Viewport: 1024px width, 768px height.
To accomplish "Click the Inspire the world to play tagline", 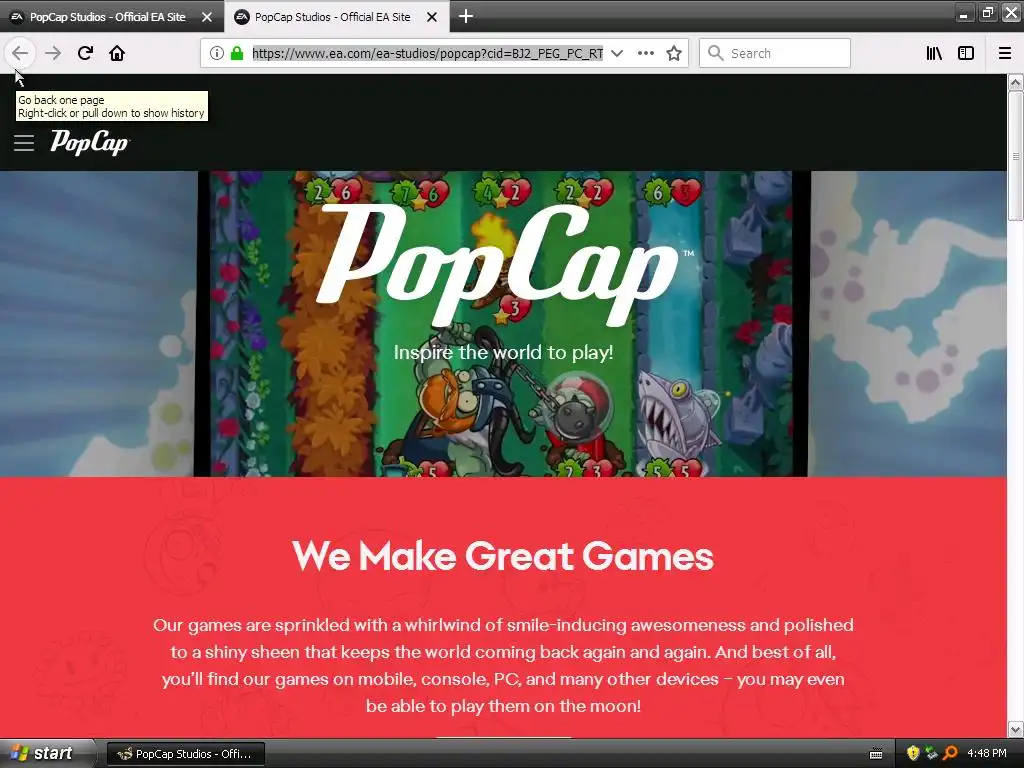I will pos(503,353).
